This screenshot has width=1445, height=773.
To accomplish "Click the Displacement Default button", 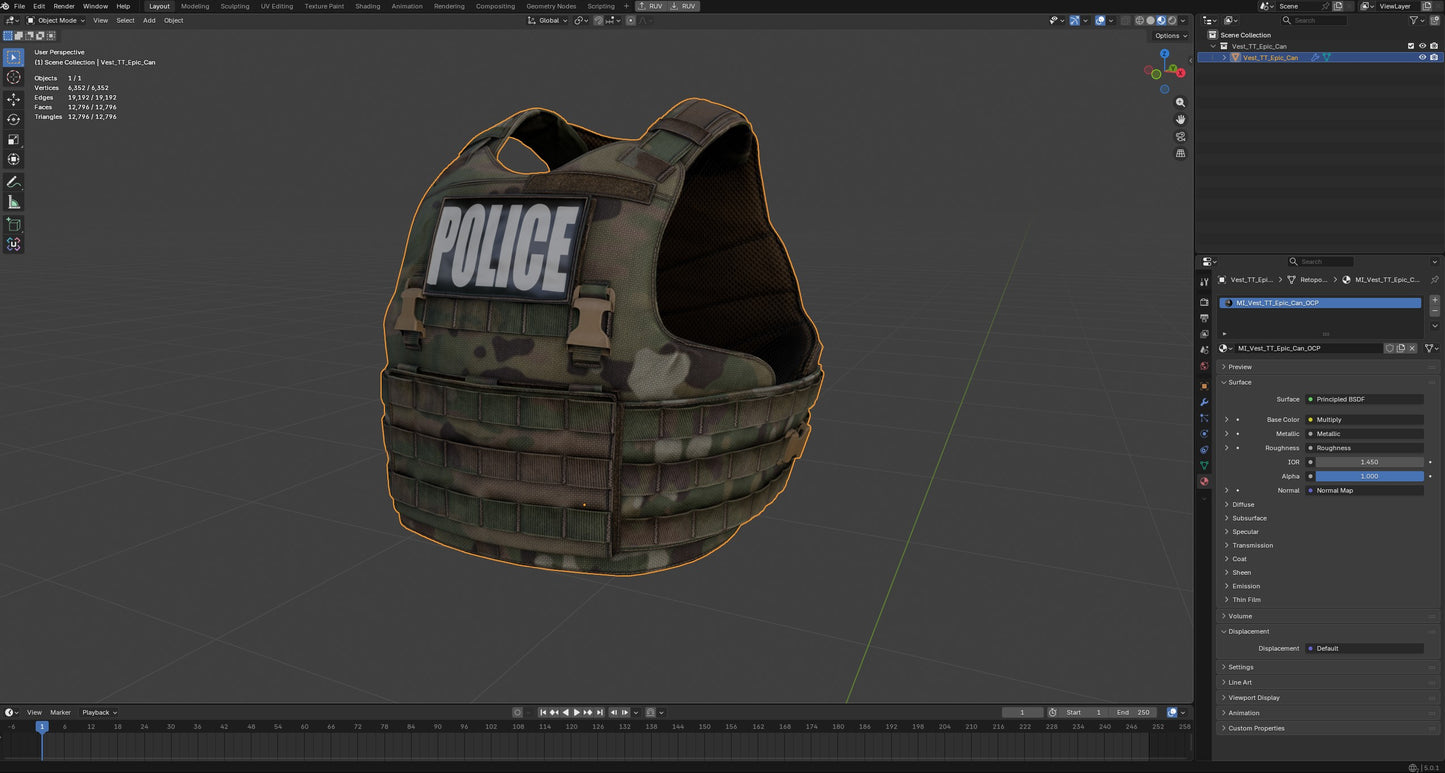I will pyautogui.click(x=1364, y=648).
